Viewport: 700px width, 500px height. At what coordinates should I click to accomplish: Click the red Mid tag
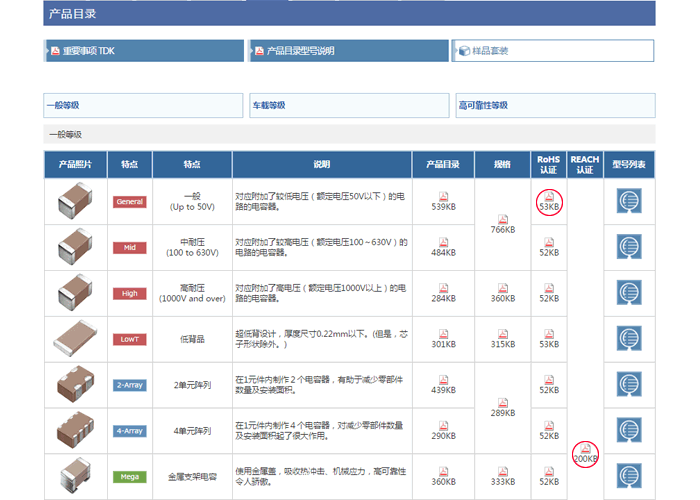(129, 248)
